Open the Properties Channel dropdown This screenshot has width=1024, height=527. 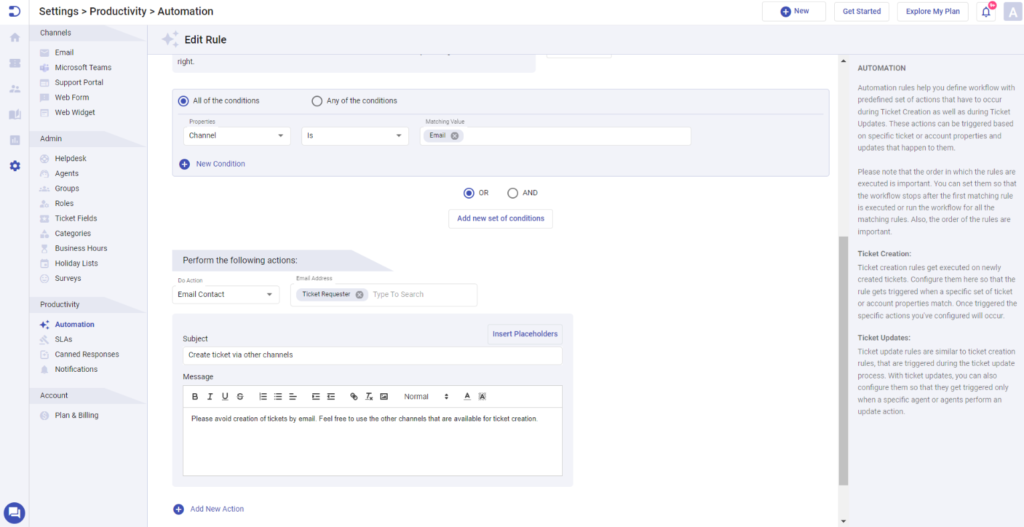click(x=237, y=136)
